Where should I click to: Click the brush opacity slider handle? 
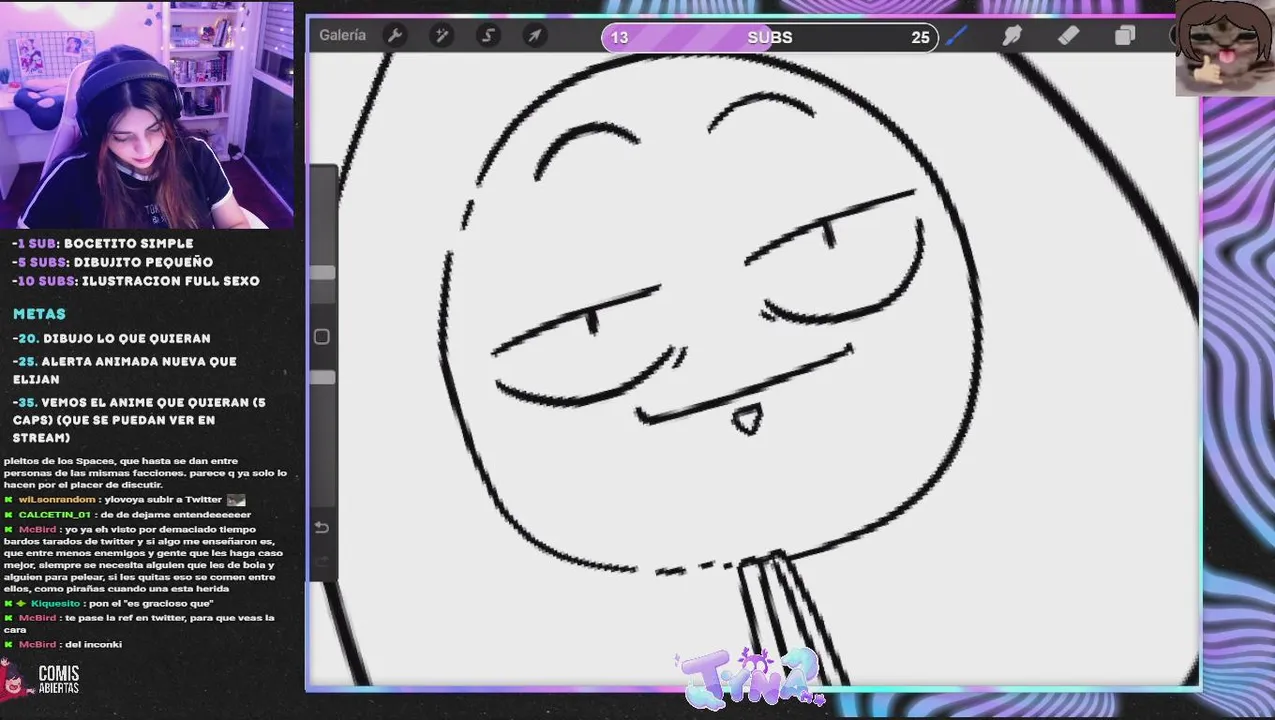coord(323,377)
